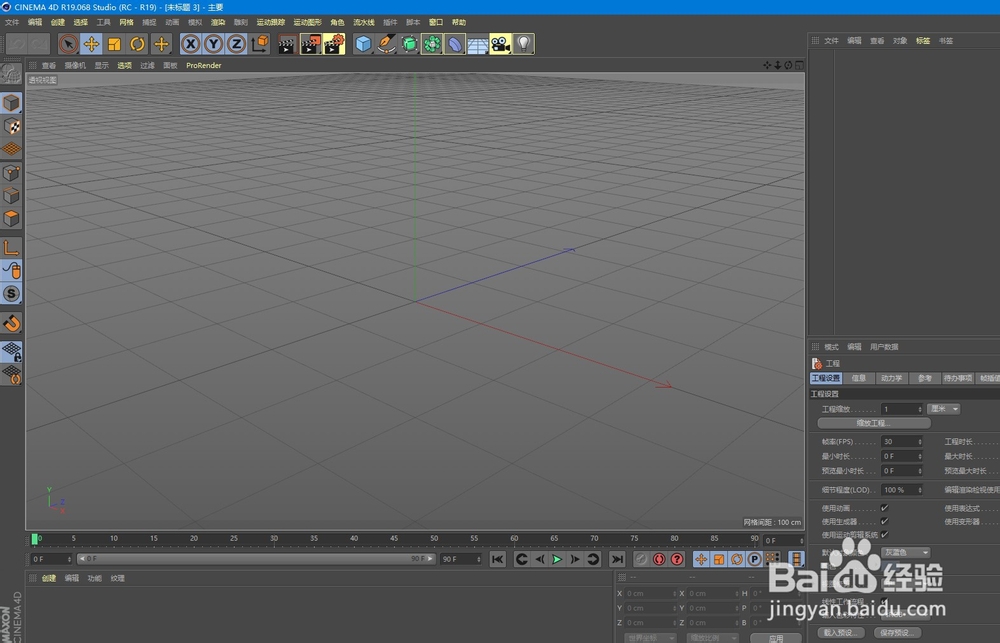The height and width of the screenshot is (643, 1000).
Task: Activate the Scale tool in top toolbar
Action: point(114,44)
